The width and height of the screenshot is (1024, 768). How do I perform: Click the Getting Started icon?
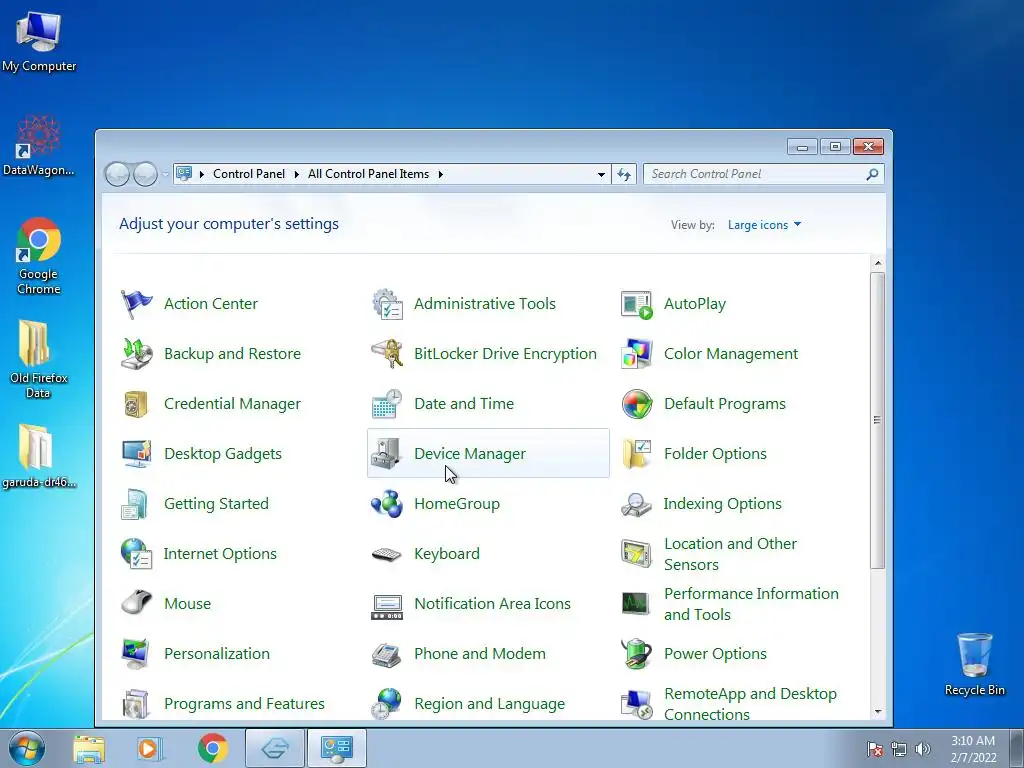136,504
